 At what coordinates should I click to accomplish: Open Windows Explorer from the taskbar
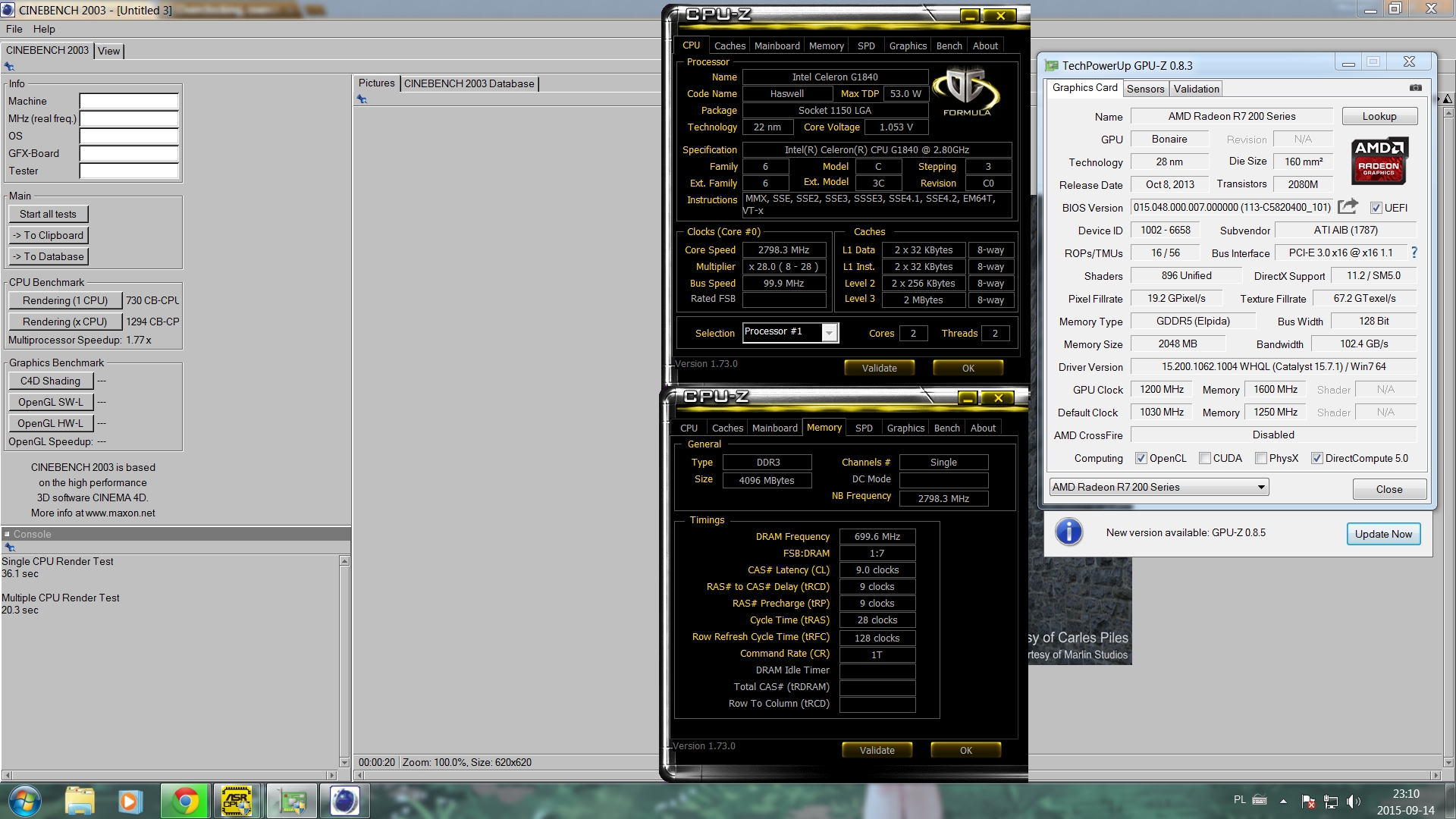coord(80,801)
